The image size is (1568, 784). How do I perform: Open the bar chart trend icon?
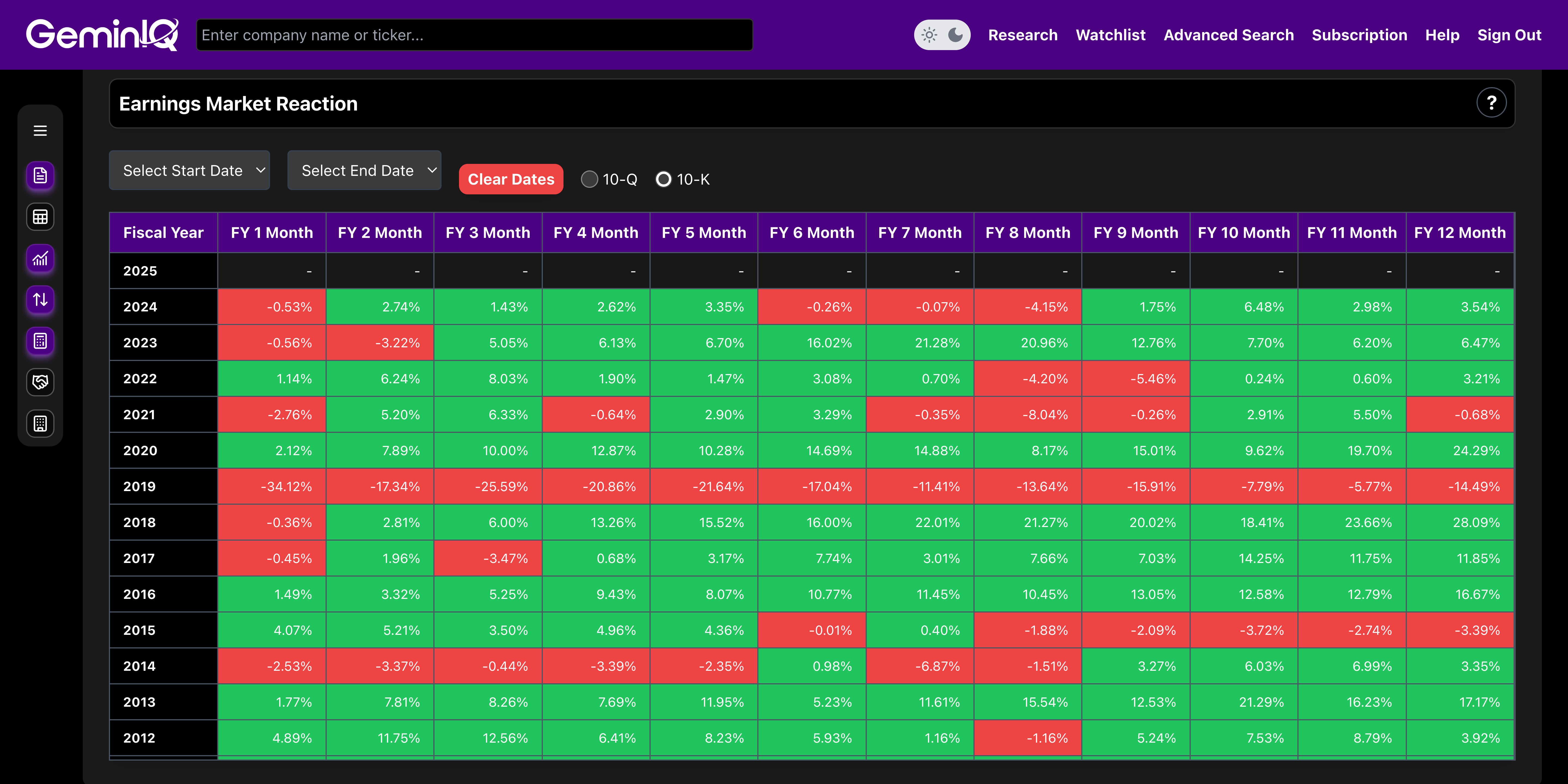tap(40, 259)
